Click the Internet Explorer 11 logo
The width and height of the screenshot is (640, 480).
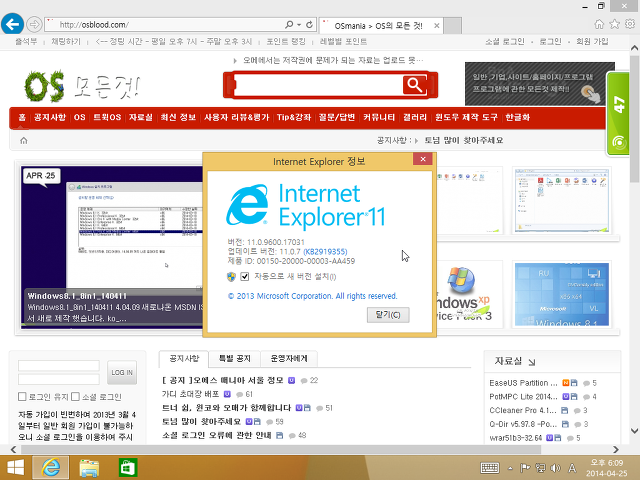(306, 205)
